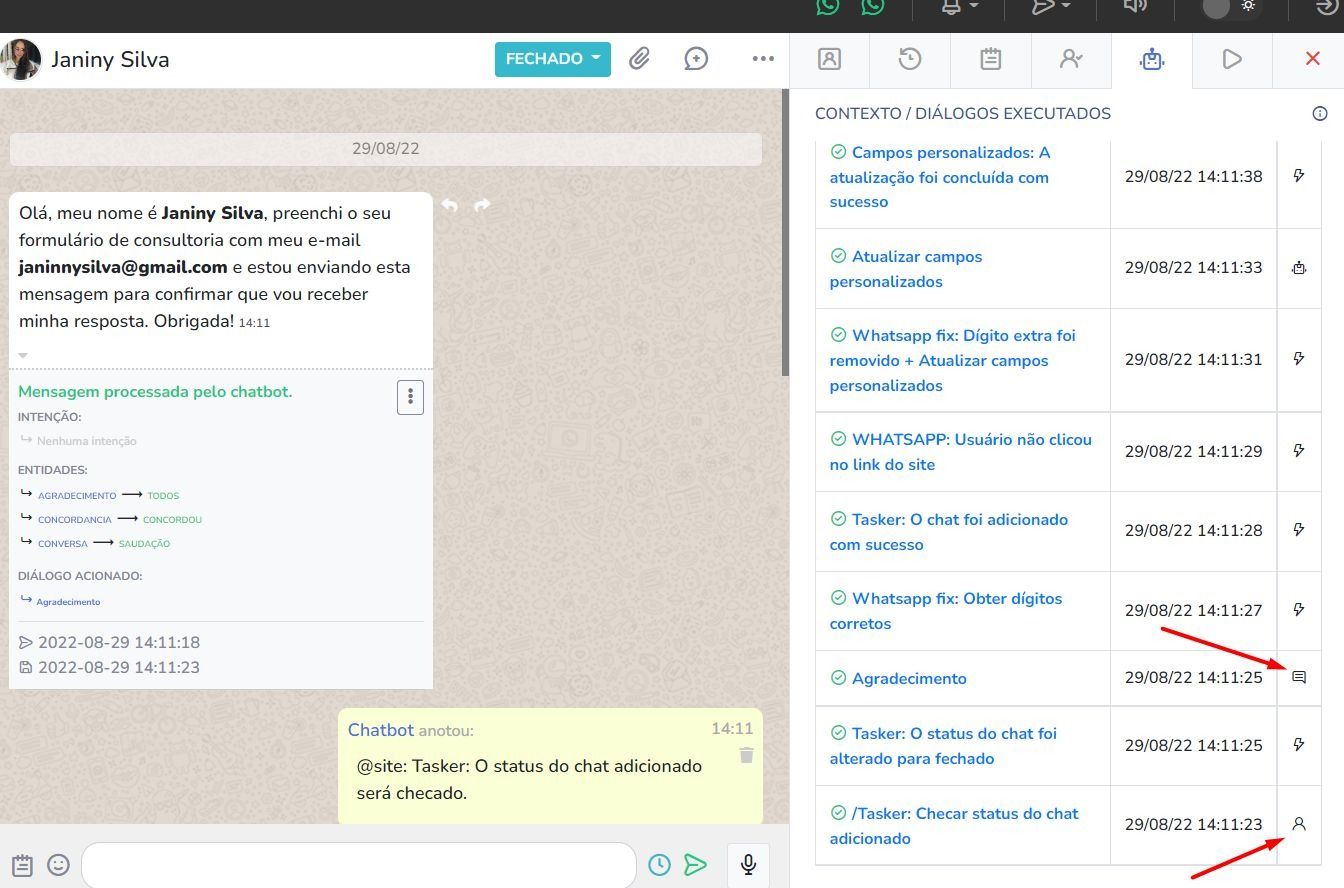
Task: Toggle the dark/light theme switch
Action: tap(1230, 7)
